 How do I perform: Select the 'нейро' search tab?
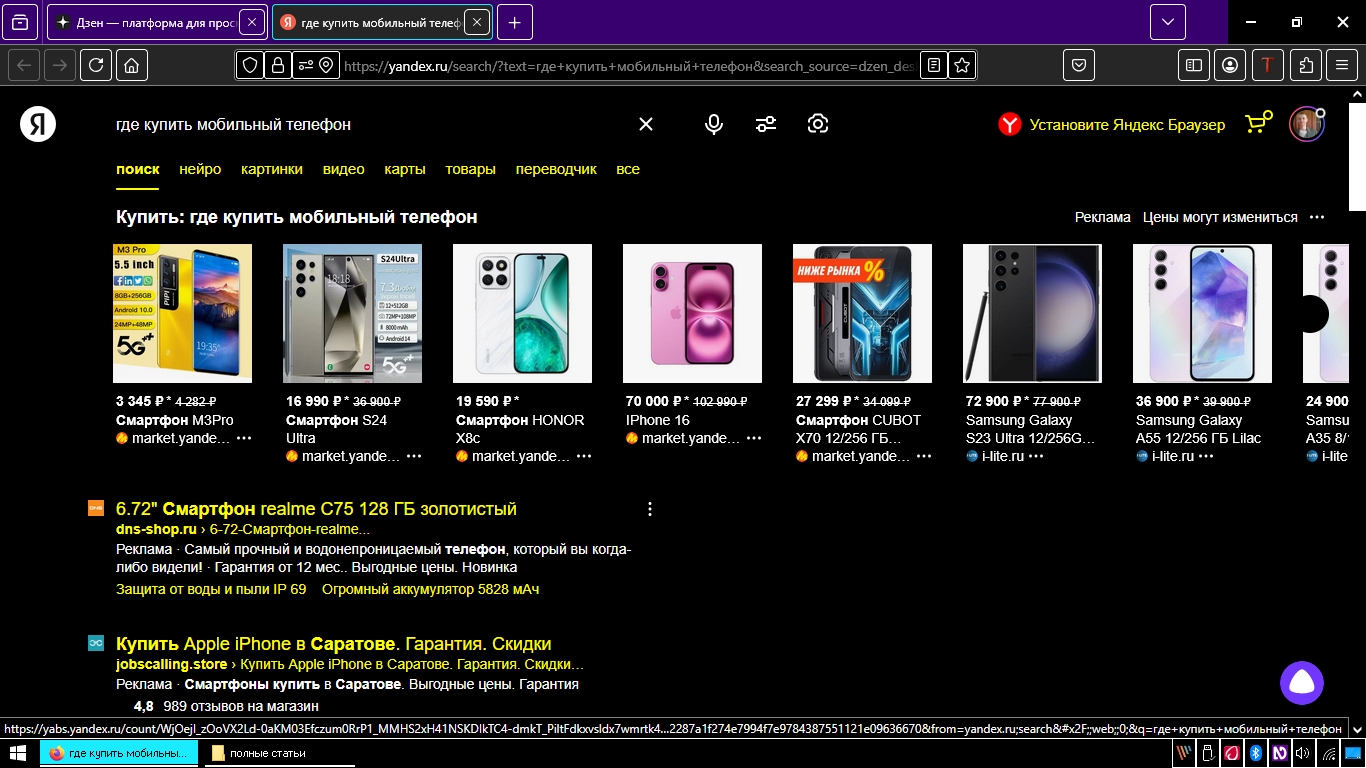coord(200,169)
